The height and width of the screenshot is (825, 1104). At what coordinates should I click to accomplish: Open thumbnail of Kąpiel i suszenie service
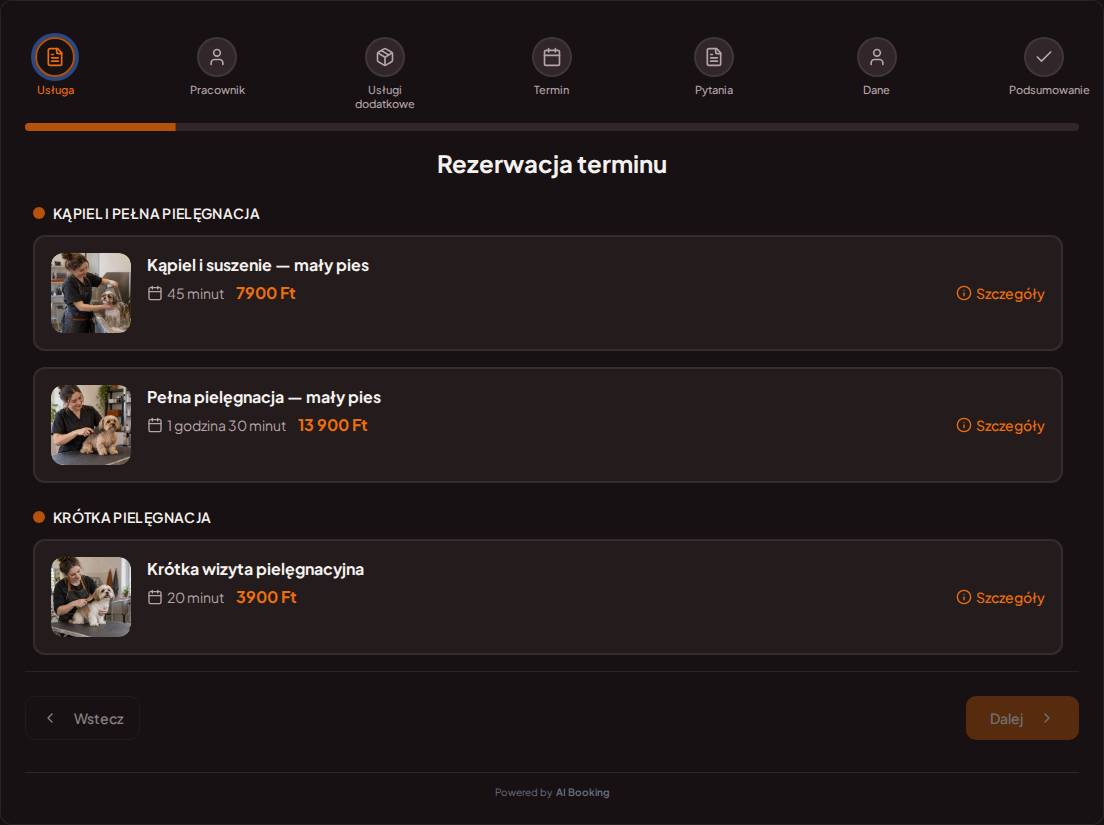91,293
